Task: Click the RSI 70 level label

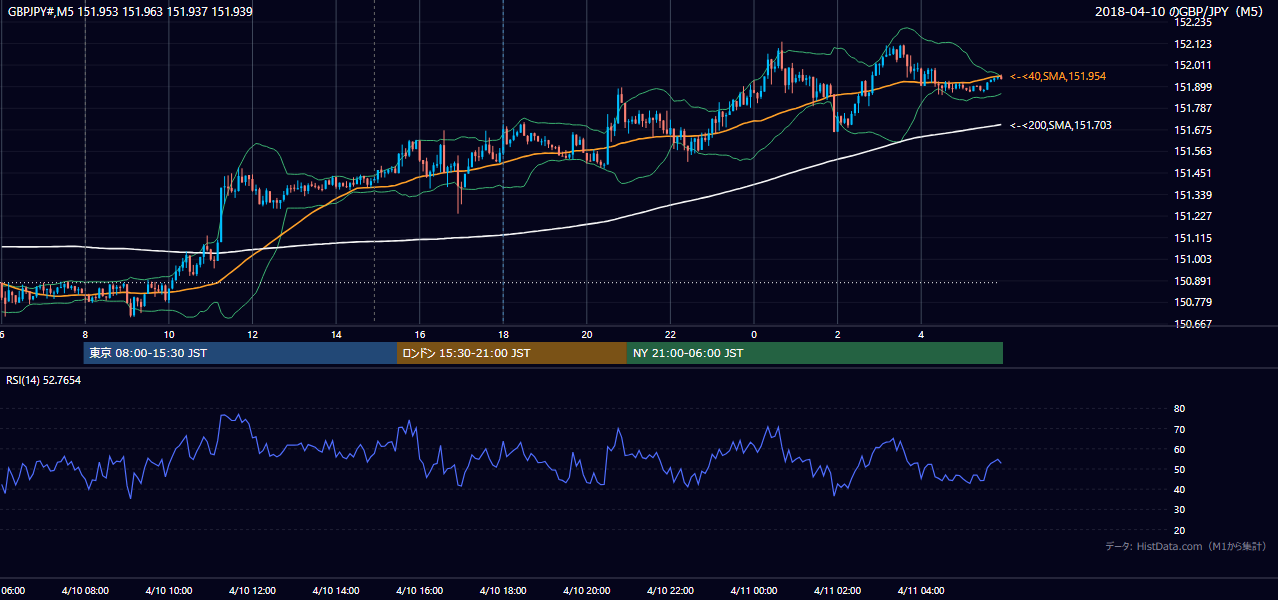Action: 1179,429
